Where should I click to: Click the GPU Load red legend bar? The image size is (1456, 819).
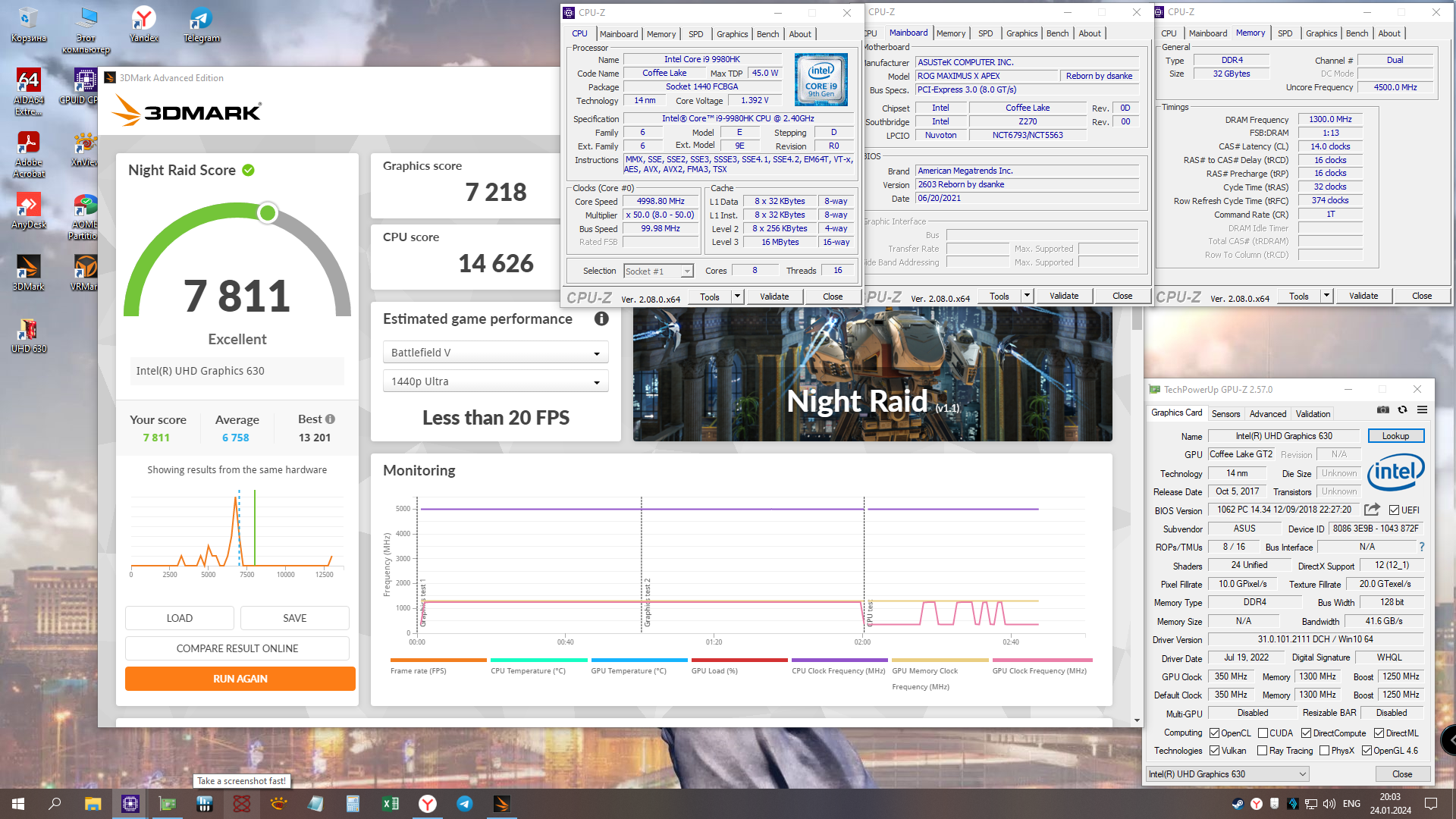click(x=739, y=661)
